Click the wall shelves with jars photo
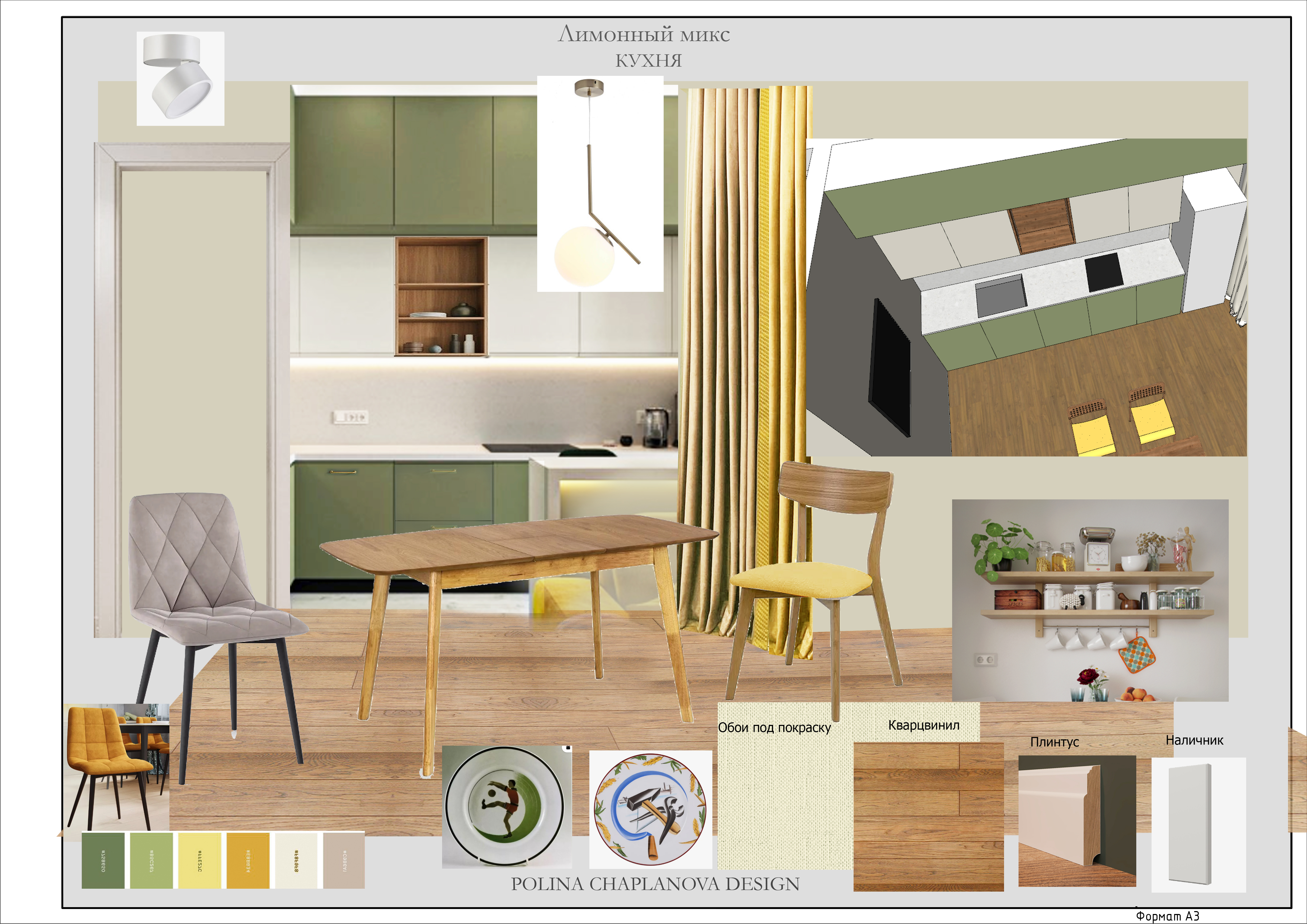Image resolution: width=1307 pixels, height=924 pixels. point(1090,600)
